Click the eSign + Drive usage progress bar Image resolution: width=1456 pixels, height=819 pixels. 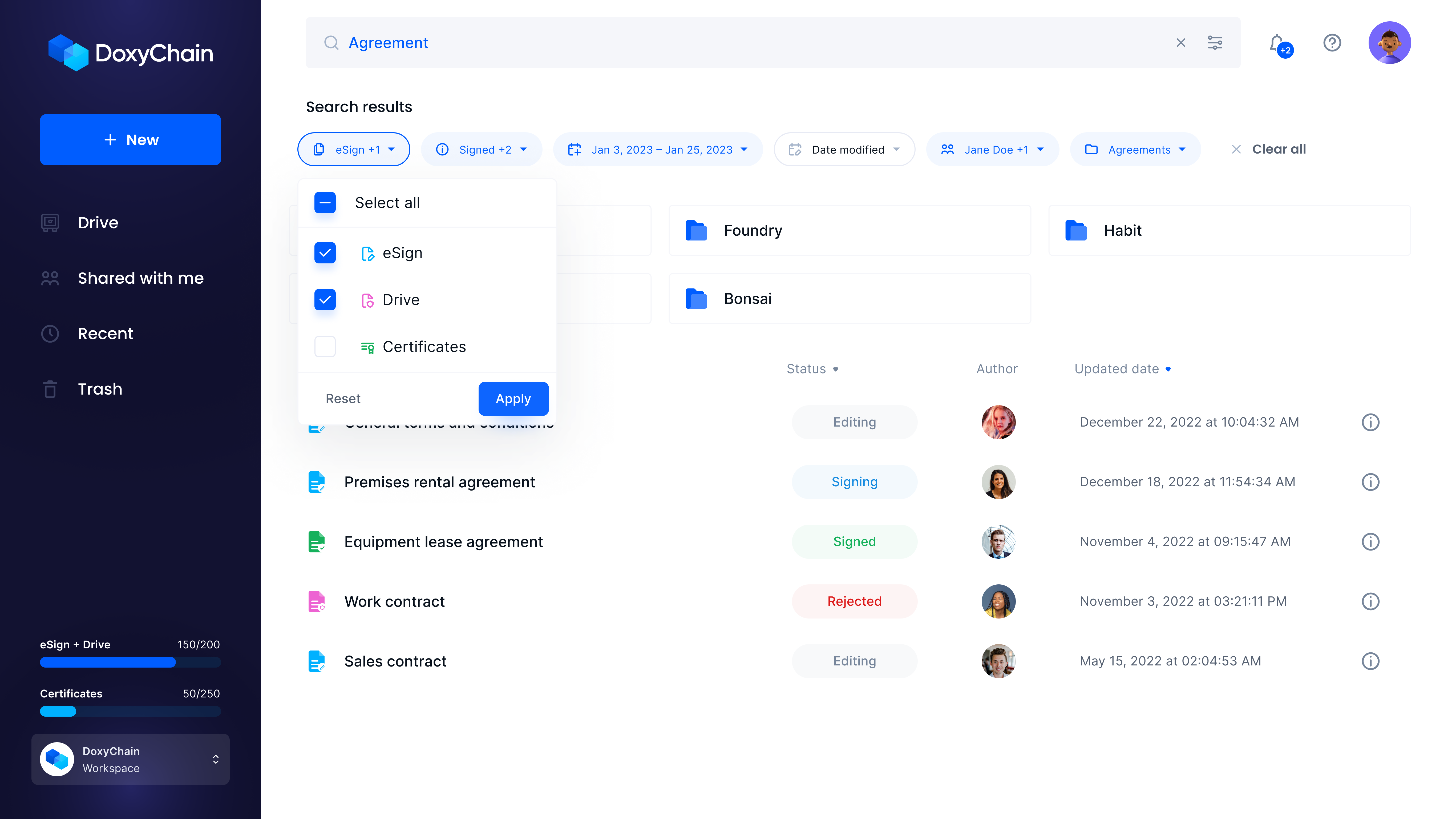pos(130,662)
